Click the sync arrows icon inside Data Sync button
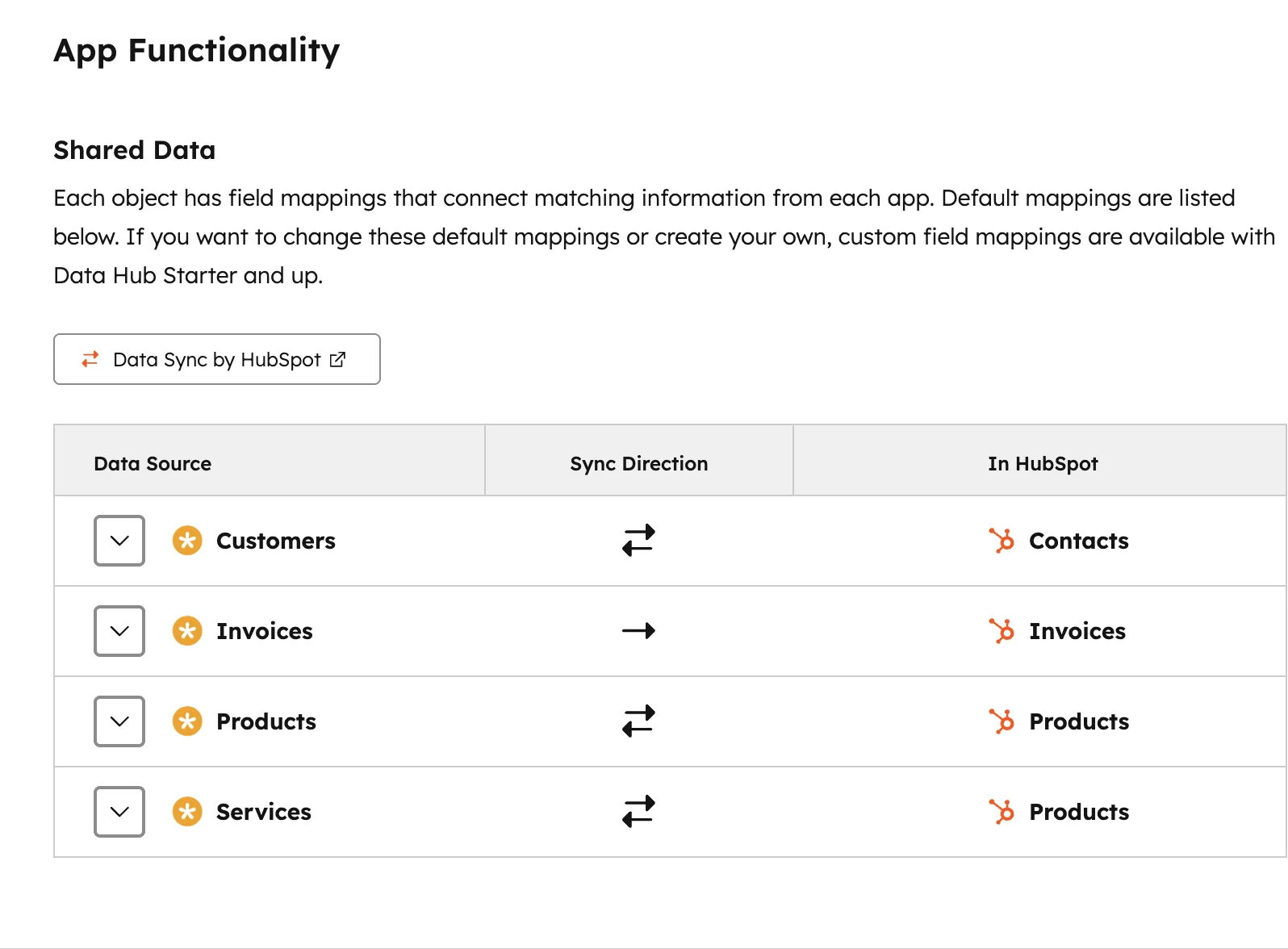The image size is (1288, 949). (x=90, y=359)
